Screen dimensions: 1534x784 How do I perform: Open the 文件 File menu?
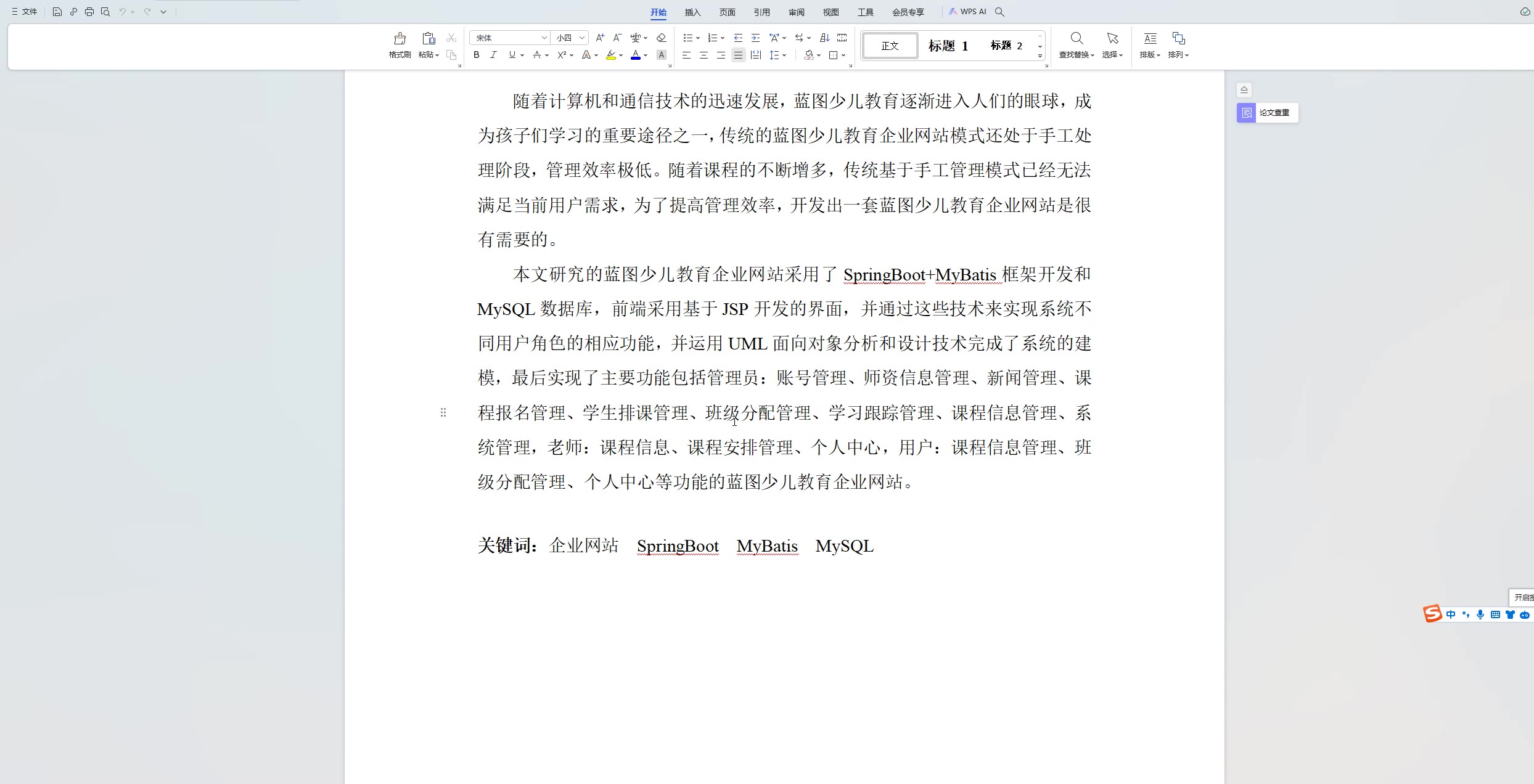click(x=25, y=12)
